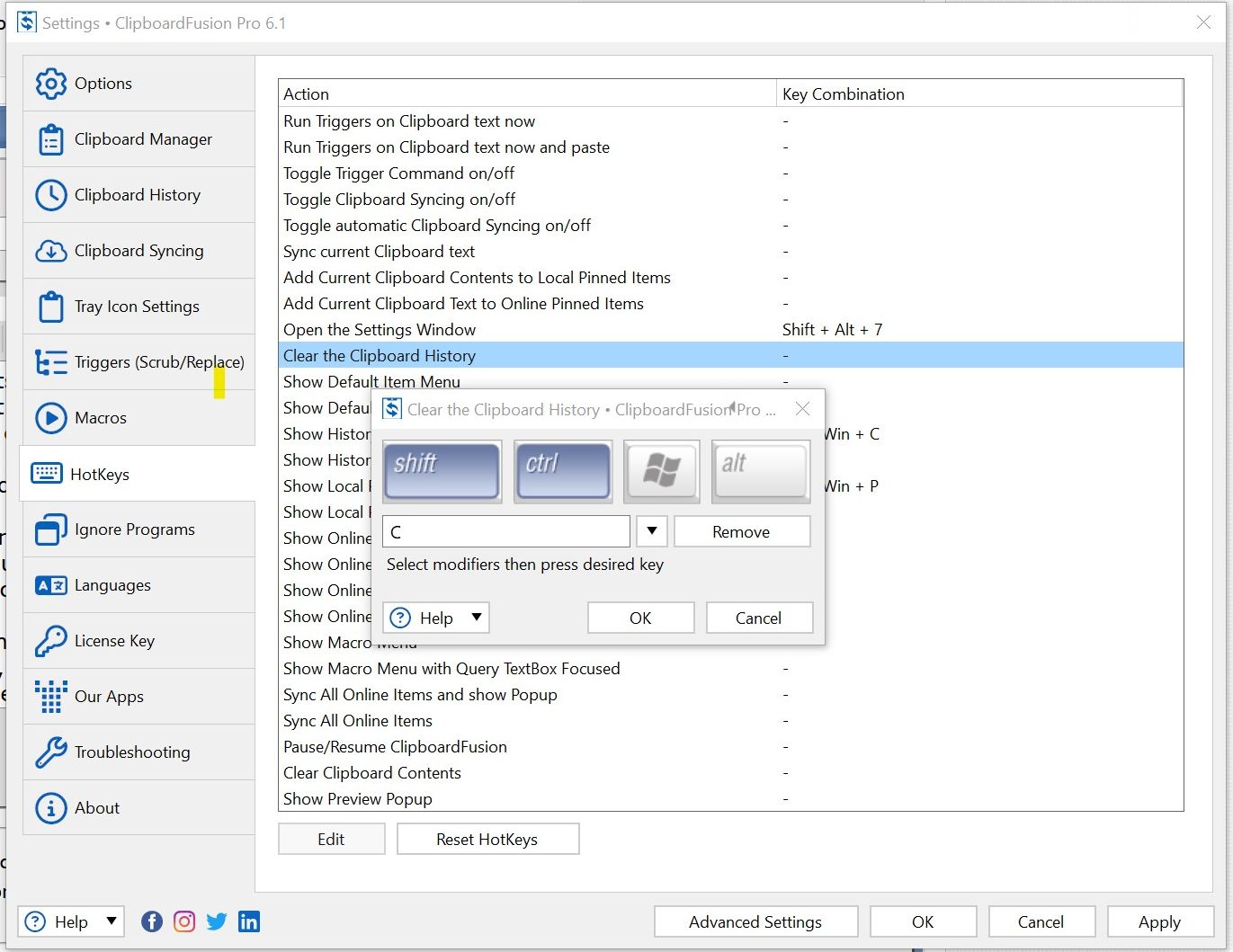Click the Languages translate icon
This screenshot has height=952, width=1233.
[51, 585]
